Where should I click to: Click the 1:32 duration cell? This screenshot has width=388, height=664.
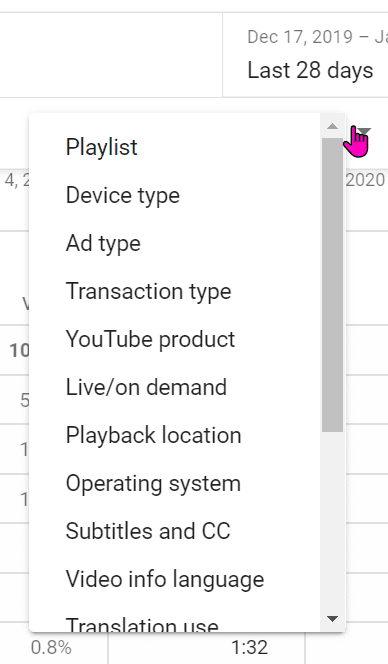point(249,647)
